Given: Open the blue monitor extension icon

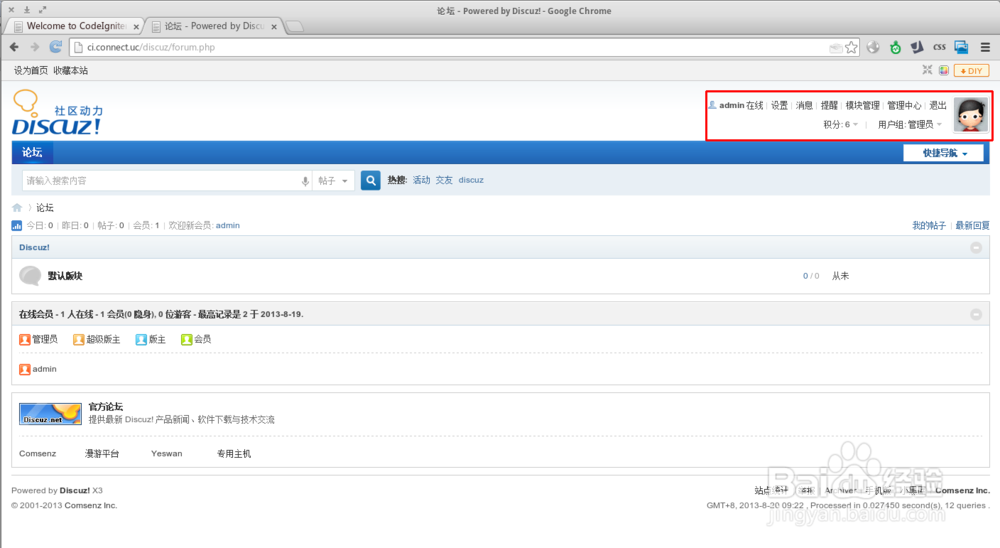Looking at the screenshot, I should [961, 47].
